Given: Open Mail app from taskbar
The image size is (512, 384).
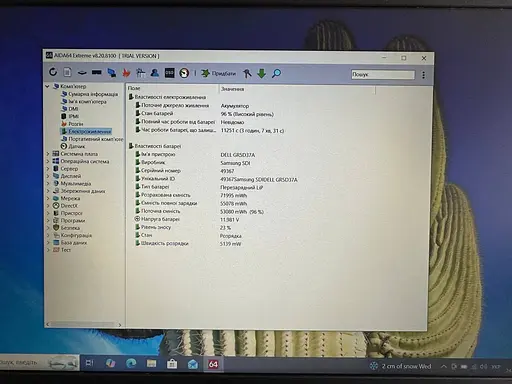Looking at the screenshot, I should click(193, 364).
